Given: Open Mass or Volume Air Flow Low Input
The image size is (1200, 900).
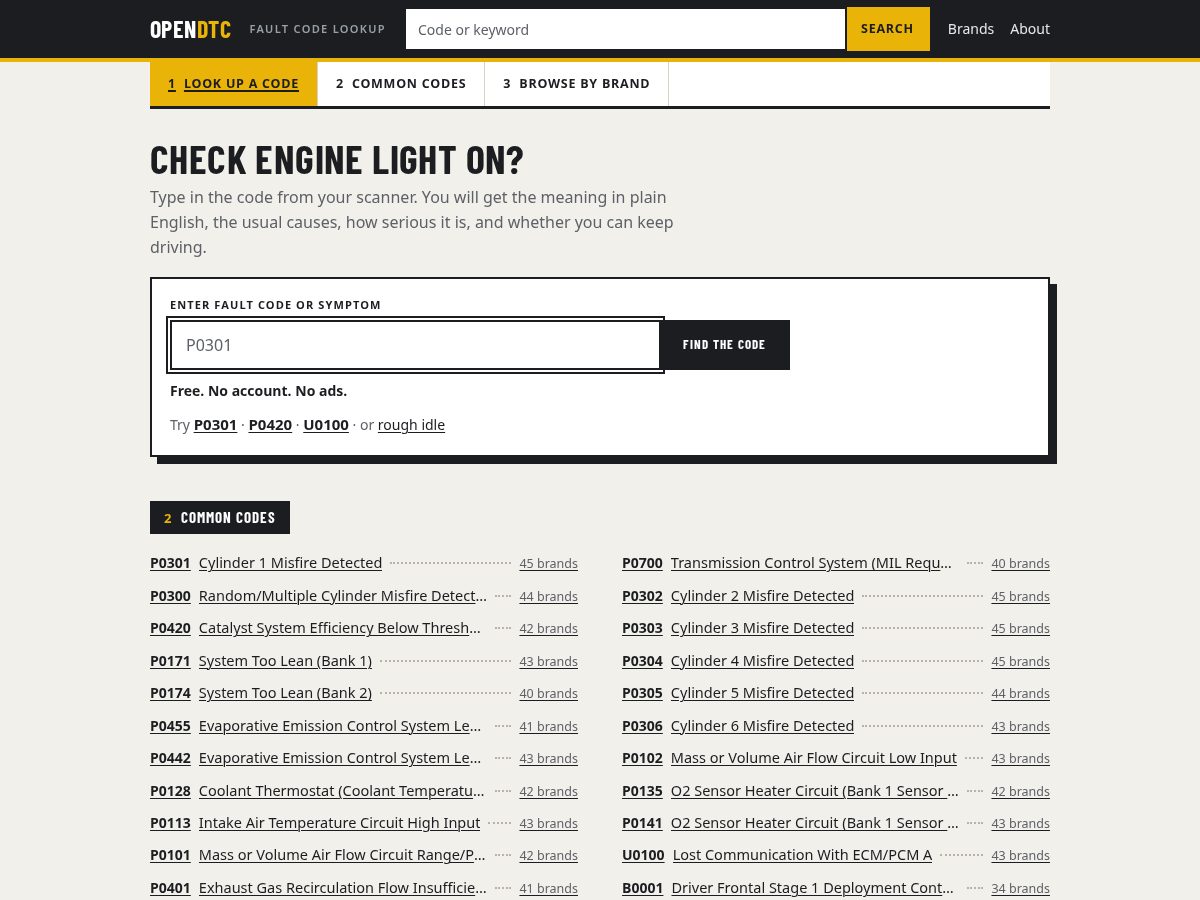Looking at the screenshot, I should (814, 758).
